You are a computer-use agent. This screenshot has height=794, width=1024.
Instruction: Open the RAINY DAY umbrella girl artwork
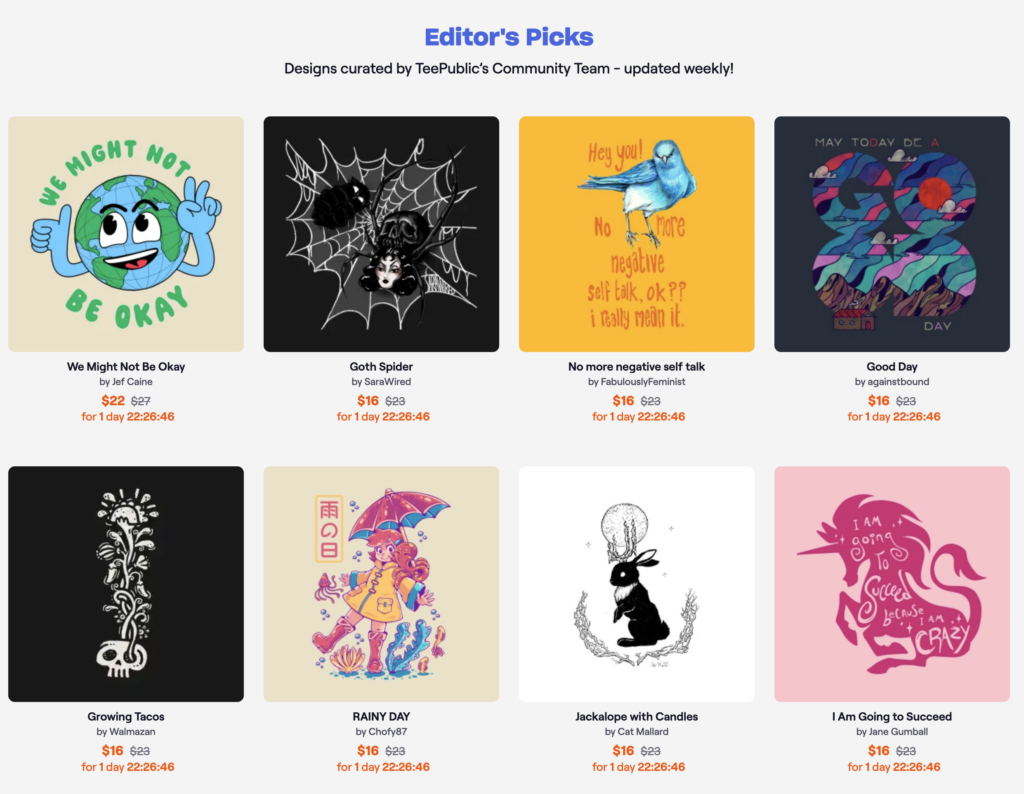pyautogui.click(x=381, y=584)
